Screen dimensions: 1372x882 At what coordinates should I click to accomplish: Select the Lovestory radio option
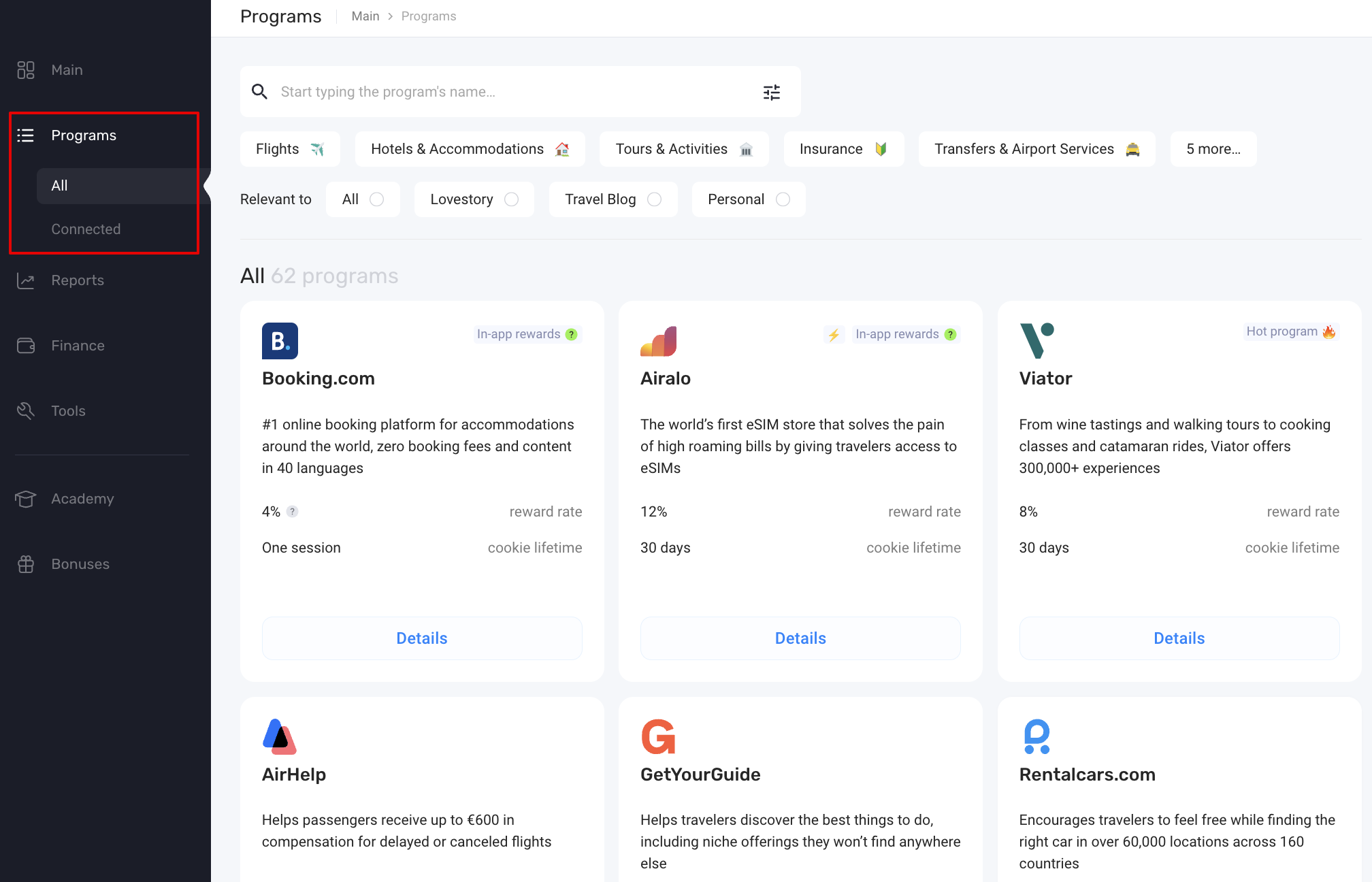point(511,199)
